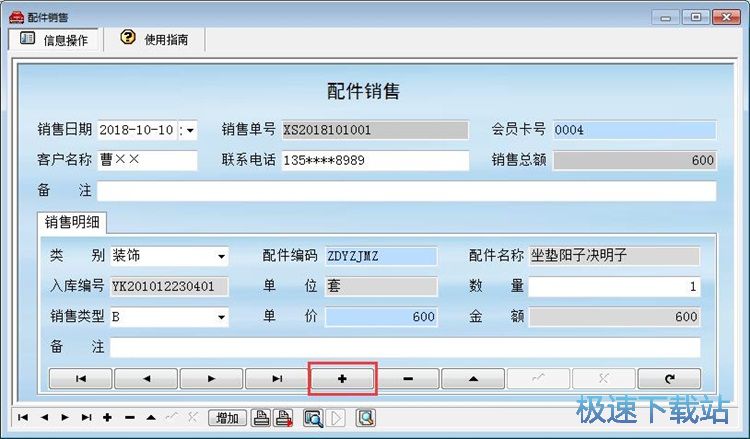Click the upper 备注 field below 客户名称
Viewport: 750px width, 439px height.
407,191
